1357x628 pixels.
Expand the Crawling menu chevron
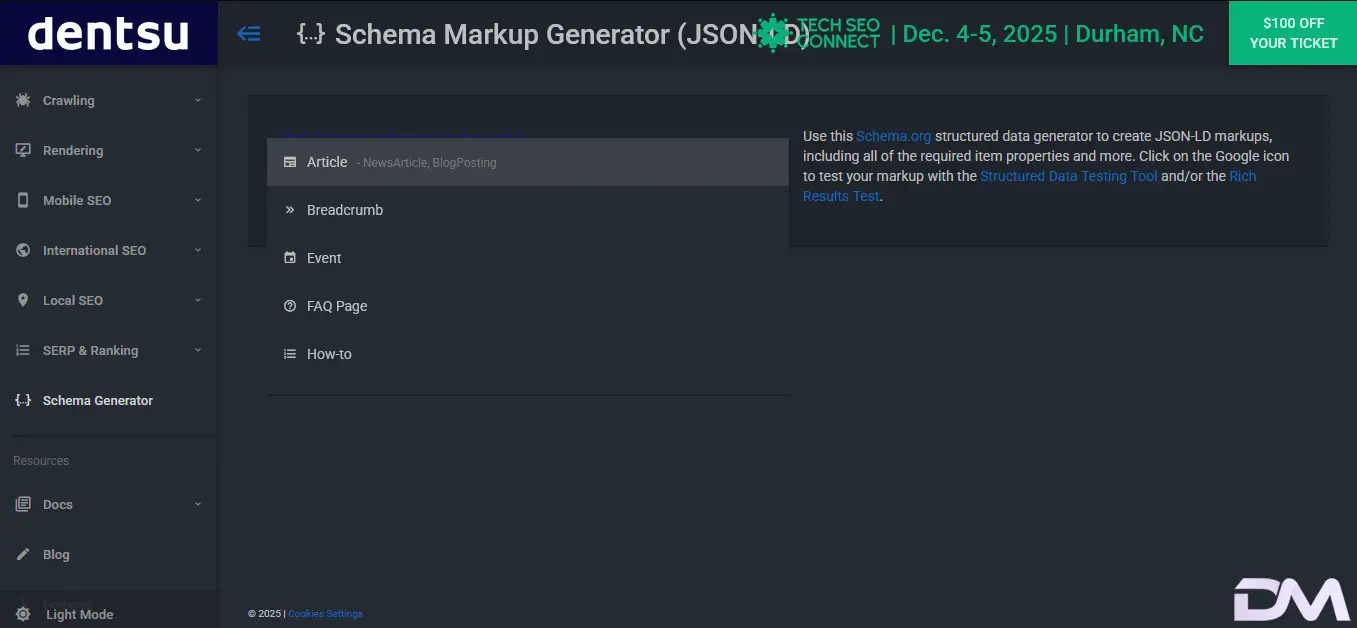(198, 100)
